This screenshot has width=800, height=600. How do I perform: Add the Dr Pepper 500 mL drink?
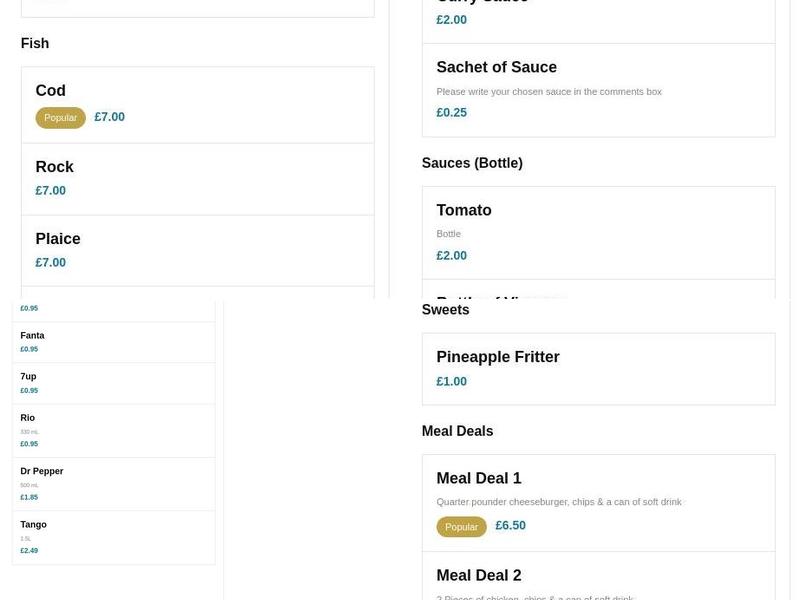pyautogui.click(x=113, y=483)
